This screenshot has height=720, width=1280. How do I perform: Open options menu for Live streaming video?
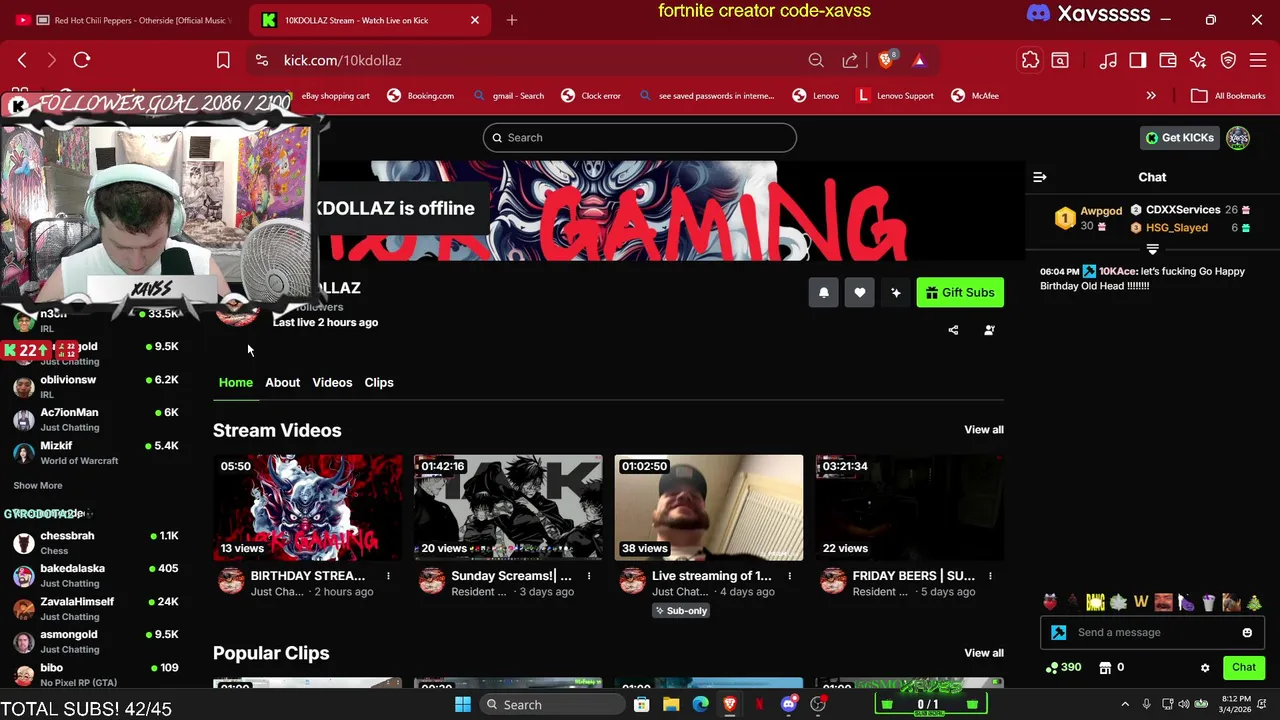(789, 576)
